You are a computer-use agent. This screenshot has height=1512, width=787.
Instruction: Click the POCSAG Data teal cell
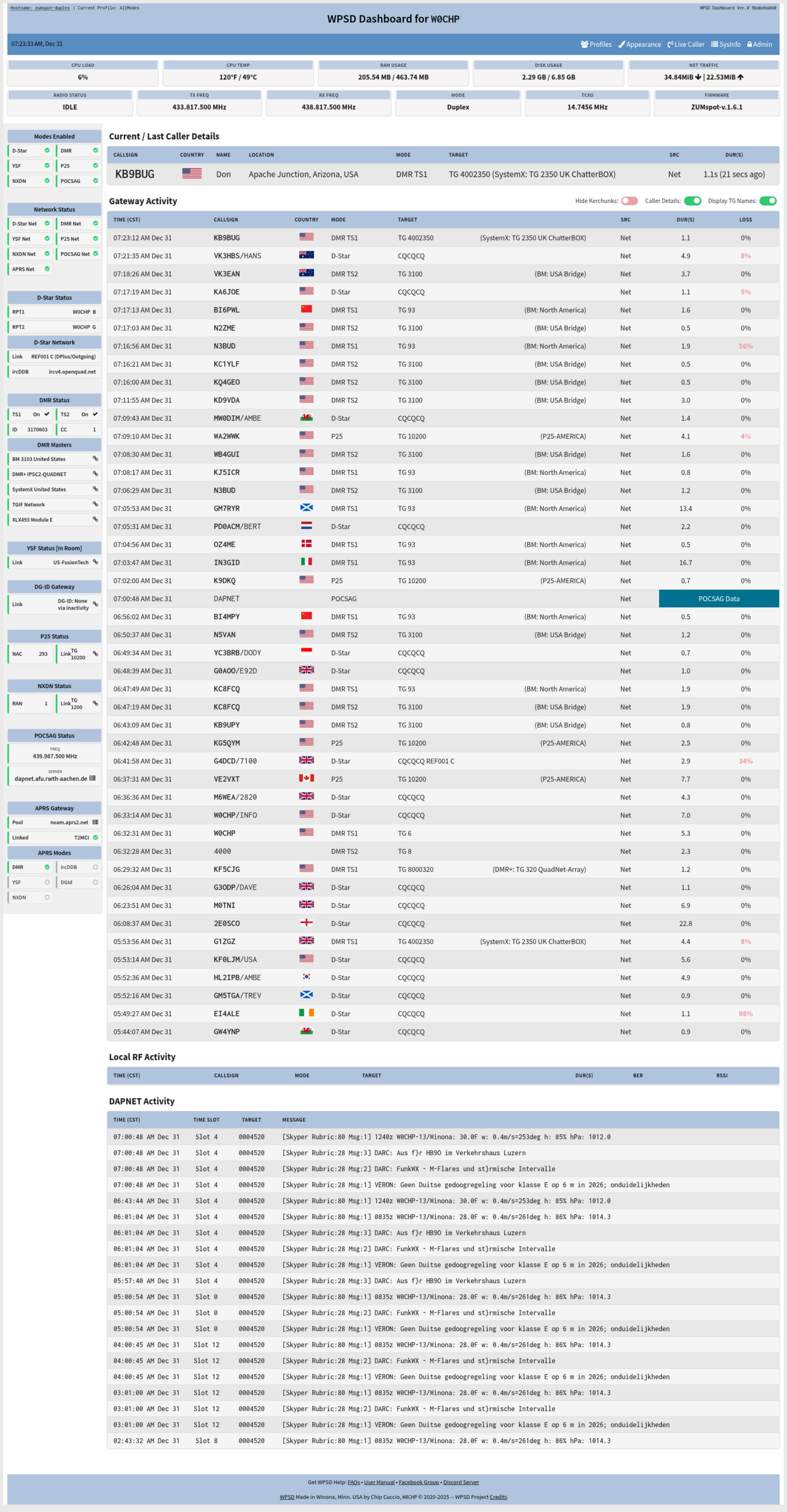pos(719,599)
